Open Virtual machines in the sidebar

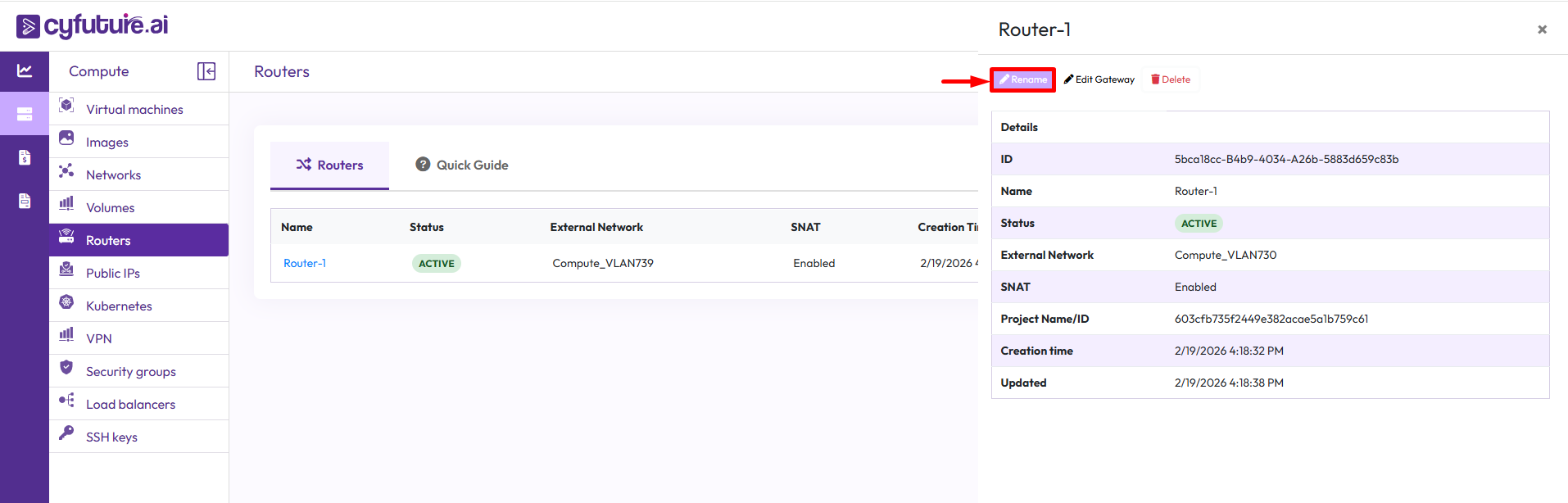[134, 109]
